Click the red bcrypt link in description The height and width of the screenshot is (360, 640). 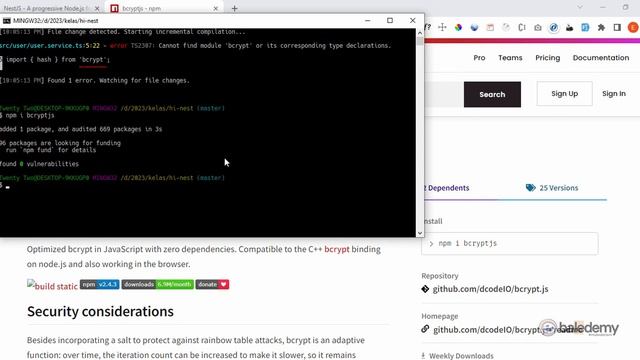[x=337, y=249]
